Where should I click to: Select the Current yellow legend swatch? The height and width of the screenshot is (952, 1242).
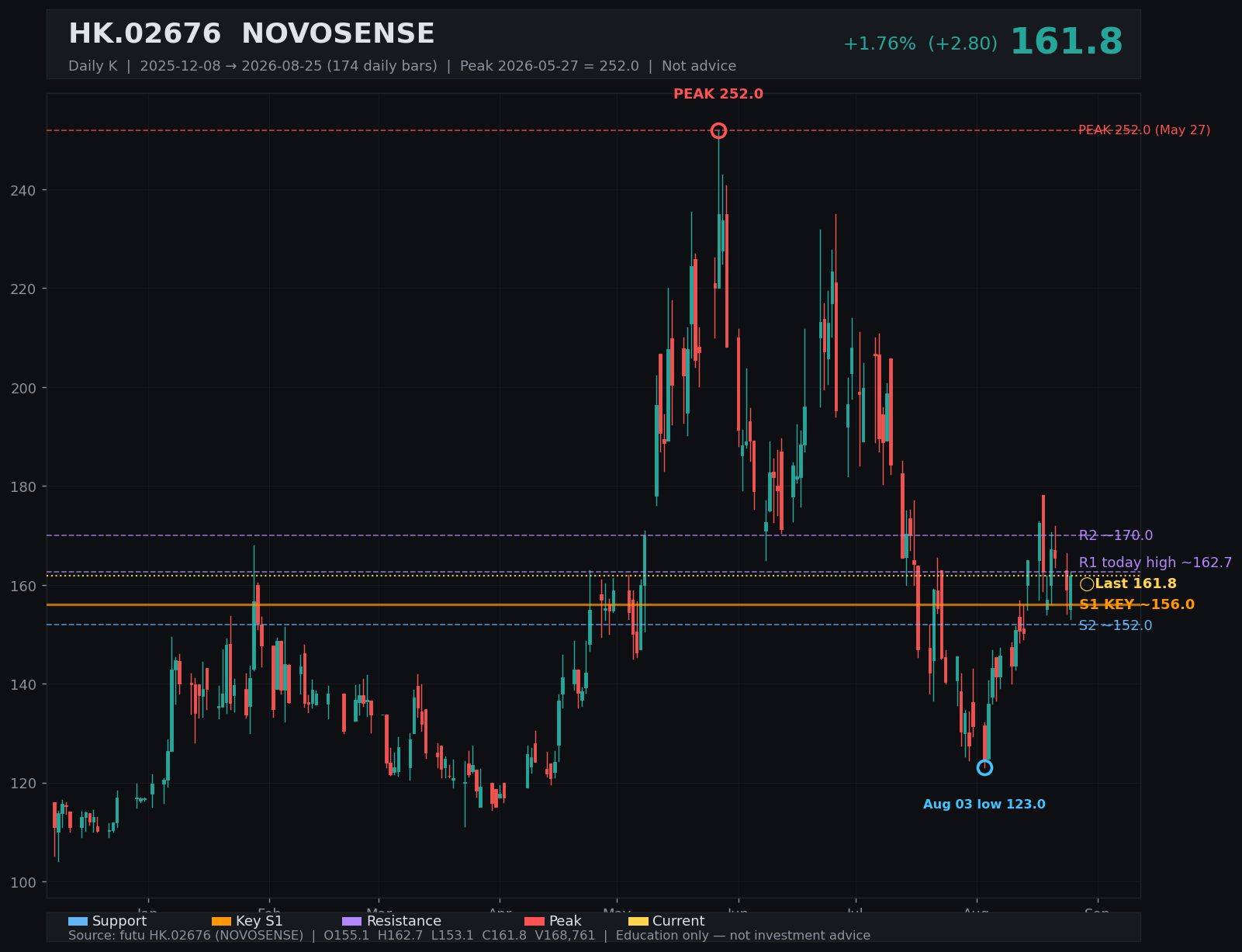tap(638, 921)
